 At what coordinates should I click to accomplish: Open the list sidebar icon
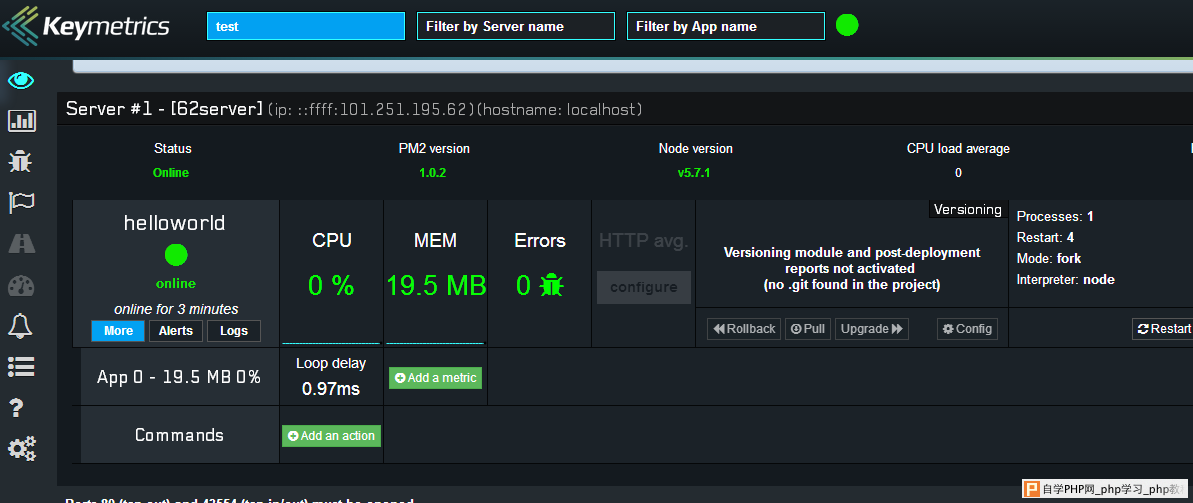click(x=21, y=367)
